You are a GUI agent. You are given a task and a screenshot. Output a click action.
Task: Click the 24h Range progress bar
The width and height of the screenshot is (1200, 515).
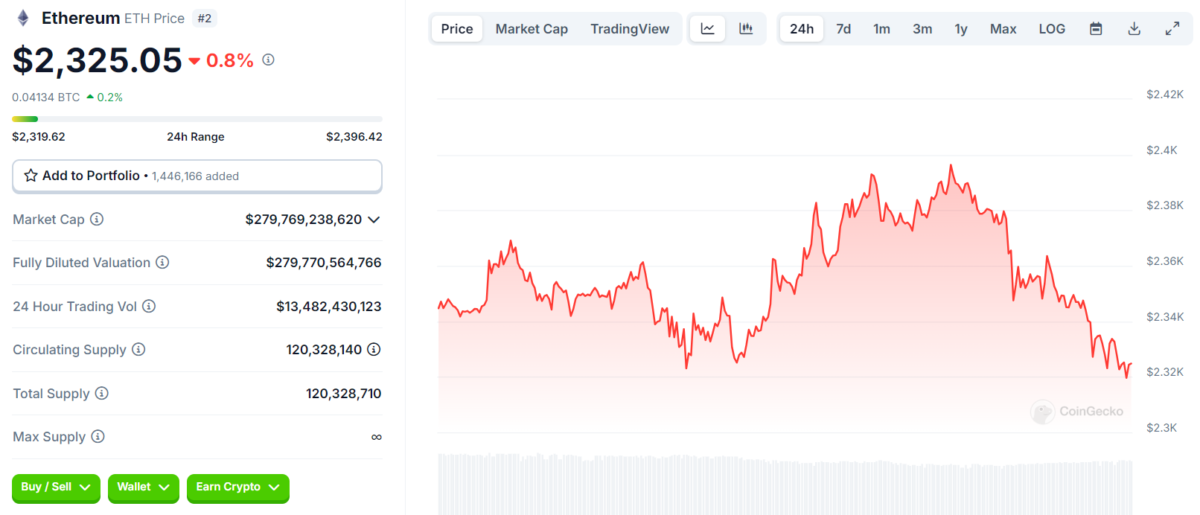click(197, 119)
